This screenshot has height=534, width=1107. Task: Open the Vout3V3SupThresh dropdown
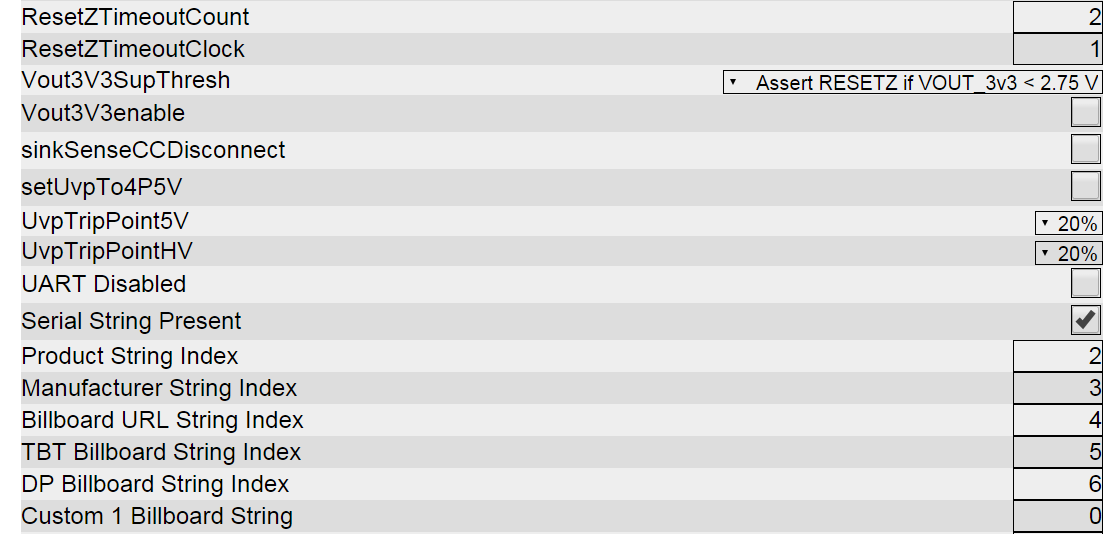[x=913, y=82]
